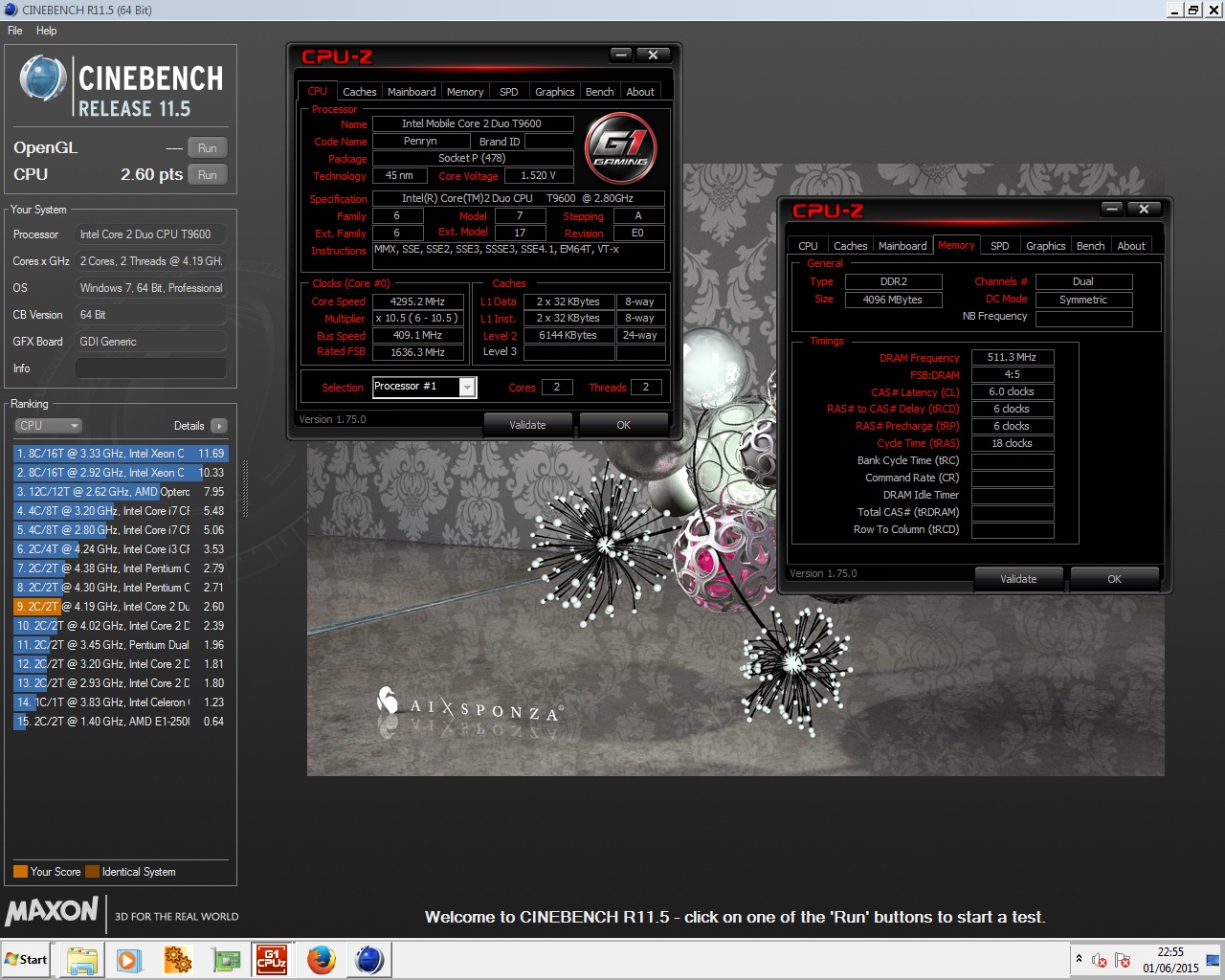Open Bench tab in CPU-Z CPU window
Viewport: 1225px width, 980px height.
(600, 92)
